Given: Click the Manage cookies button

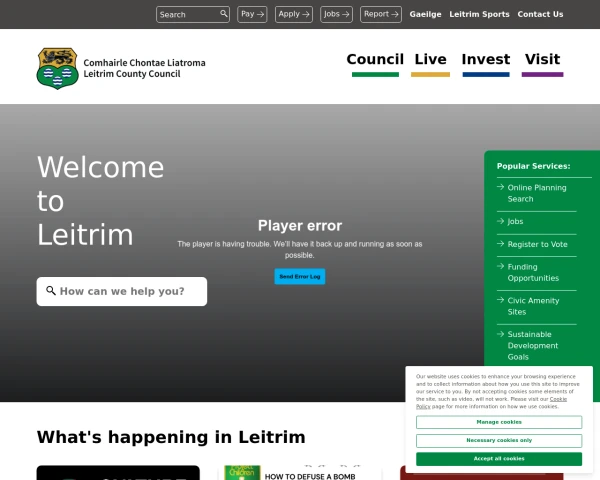Looking at the screenshot, I should coord(499,422).
